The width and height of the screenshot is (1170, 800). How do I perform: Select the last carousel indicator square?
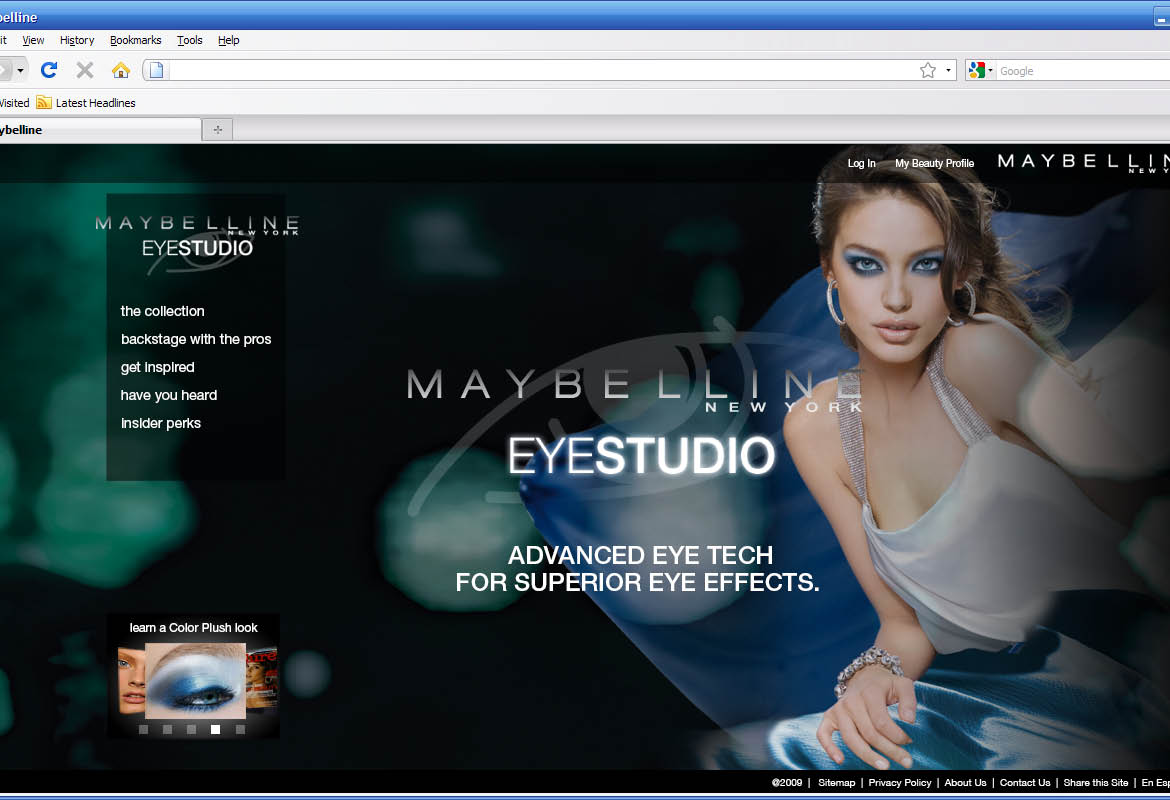pyautogui.click(x=240, y=729)
